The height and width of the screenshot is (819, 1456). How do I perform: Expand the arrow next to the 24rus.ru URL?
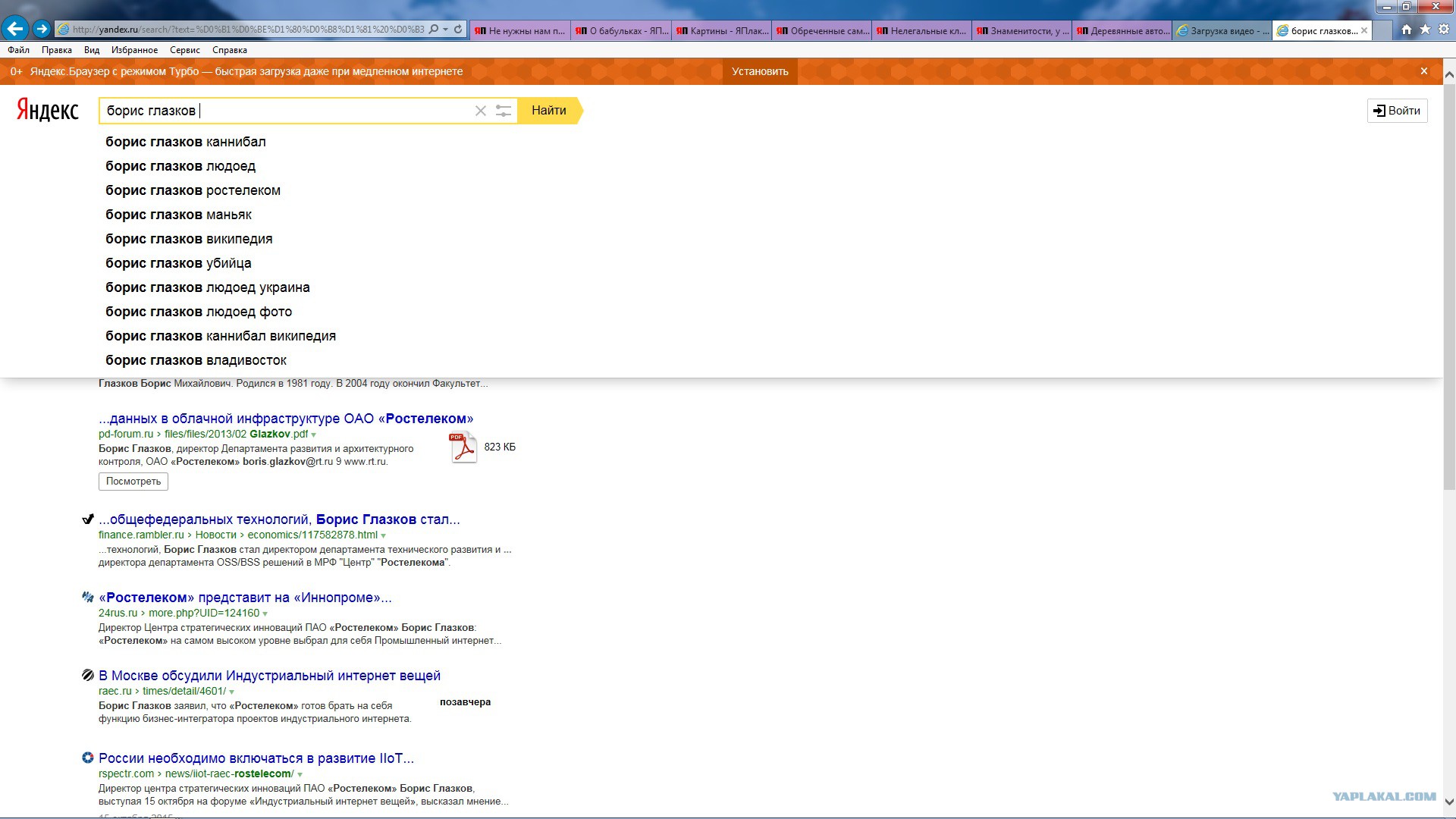(x=265, y=614)
